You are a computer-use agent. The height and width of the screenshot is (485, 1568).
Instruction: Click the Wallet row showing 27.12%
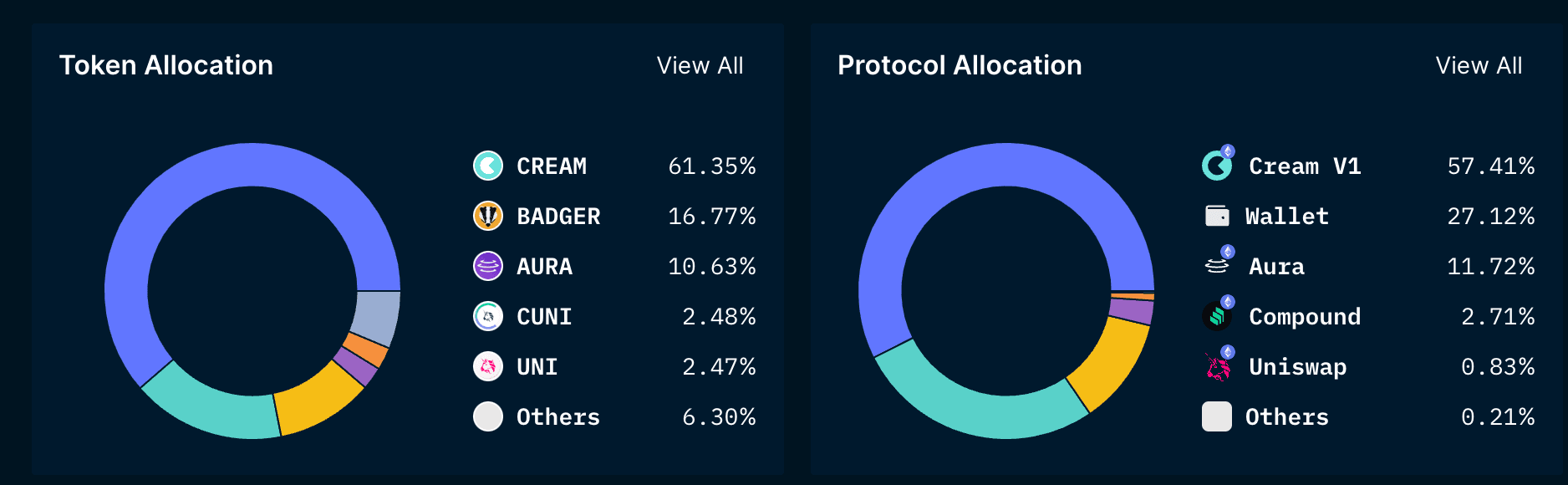[1371, 216]
